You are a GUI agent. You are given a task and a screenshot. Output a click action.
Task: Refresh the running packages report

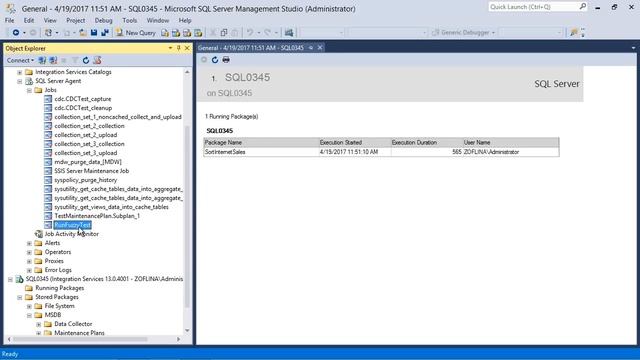[215, 60]
